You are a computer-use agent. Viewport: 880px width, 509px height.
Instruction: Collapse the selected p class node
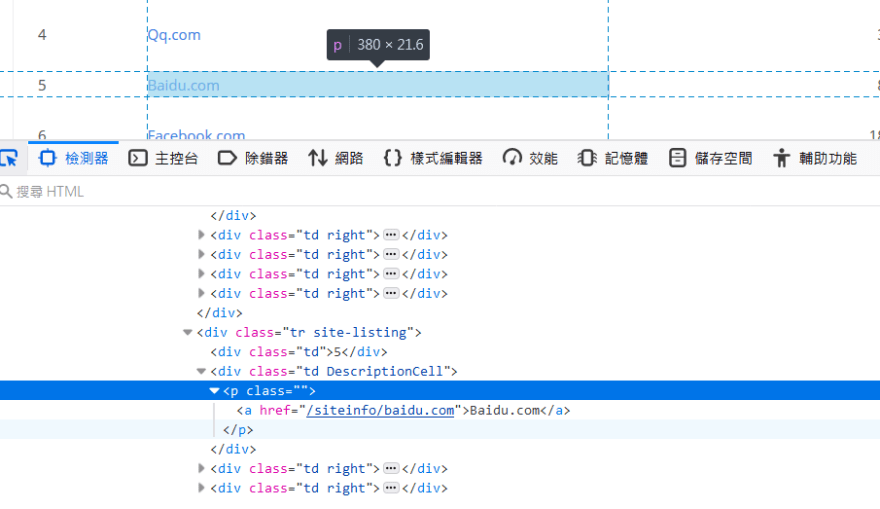[x=214, y=391]
